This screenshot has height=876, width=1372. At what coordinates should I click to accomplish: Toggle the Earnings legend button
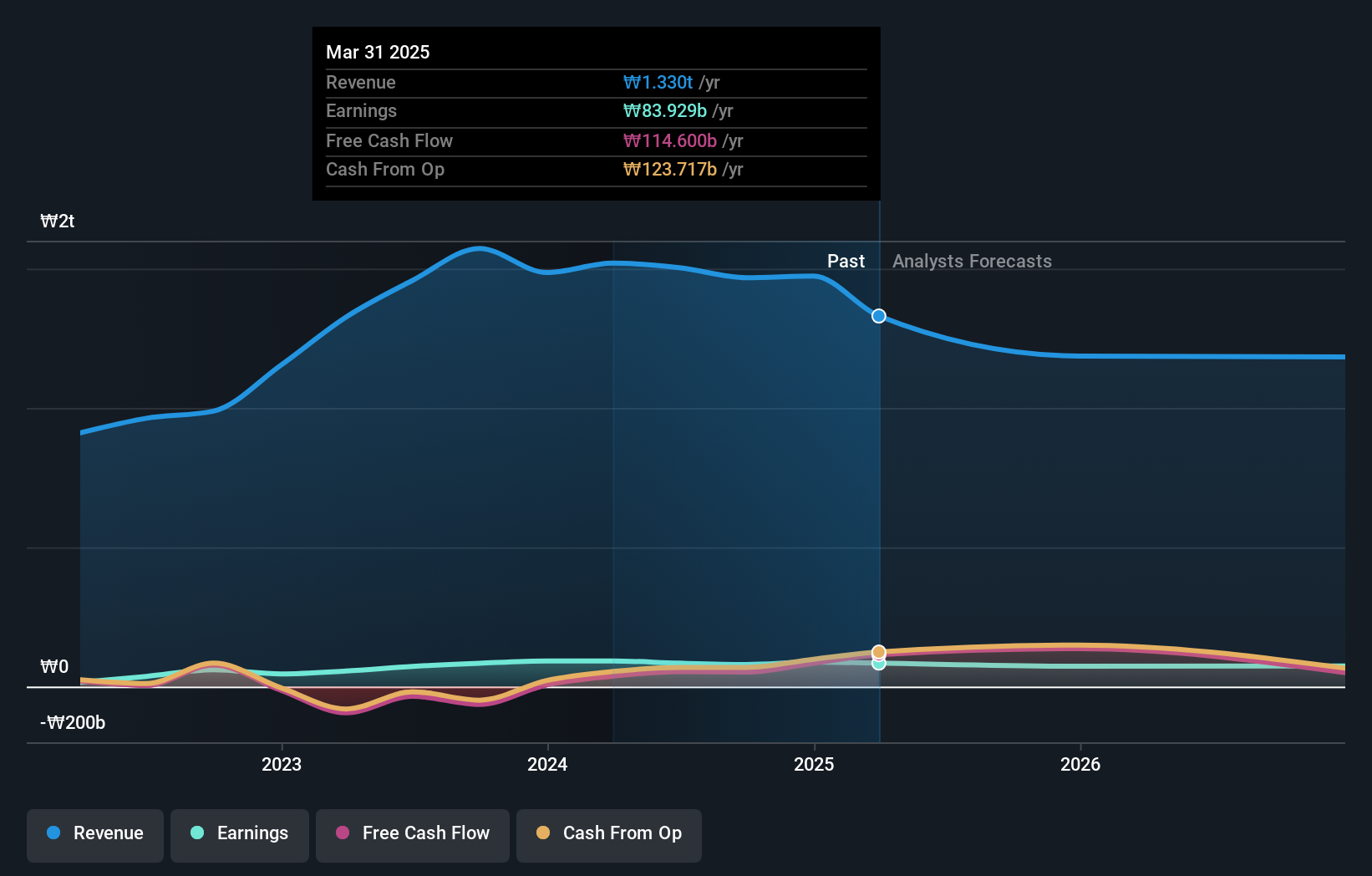click(x=240, y=835)
